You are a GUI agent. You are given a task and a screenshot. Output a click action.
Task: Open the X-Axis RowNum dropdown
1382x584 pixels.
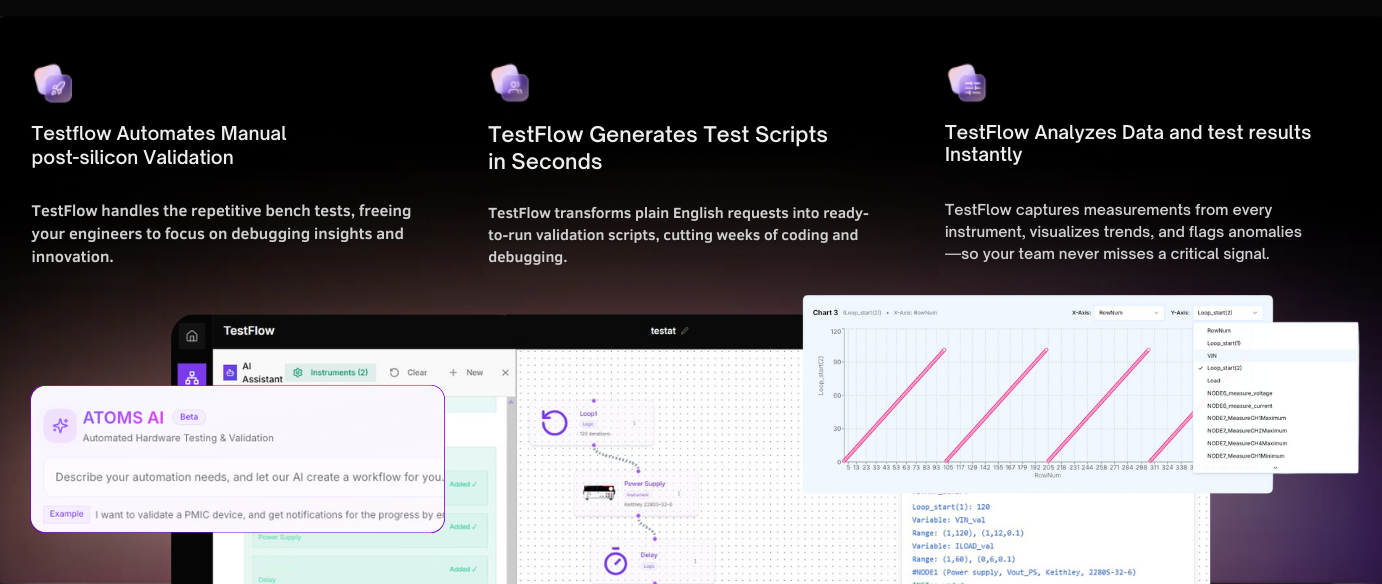(x=1131, y=313)
